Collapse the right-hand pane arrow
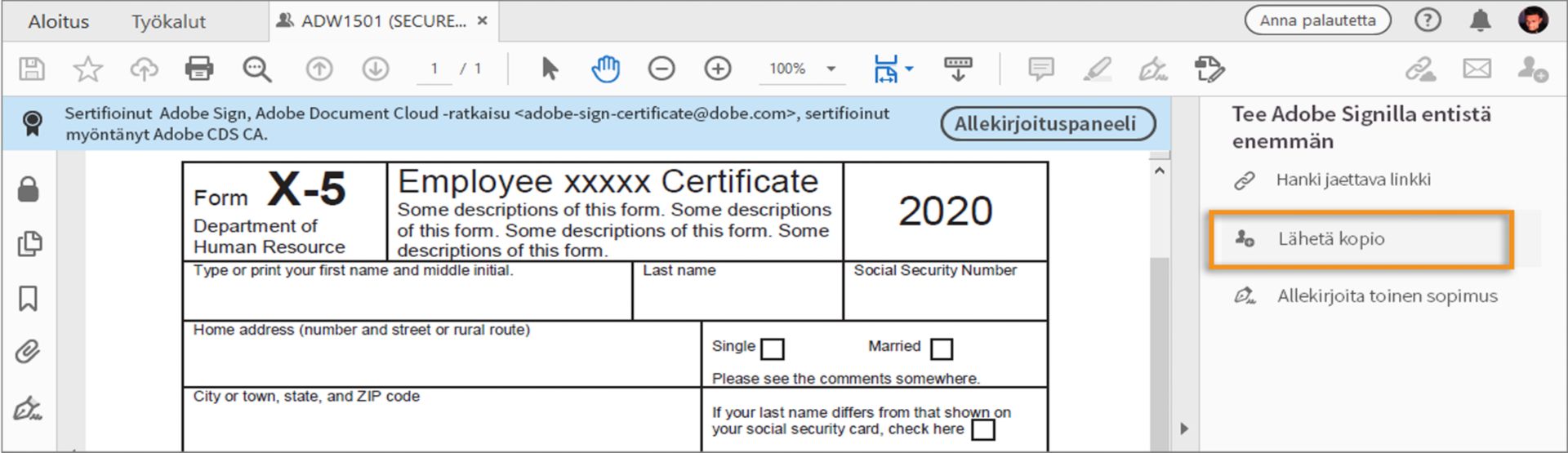 pos(1184,429)
